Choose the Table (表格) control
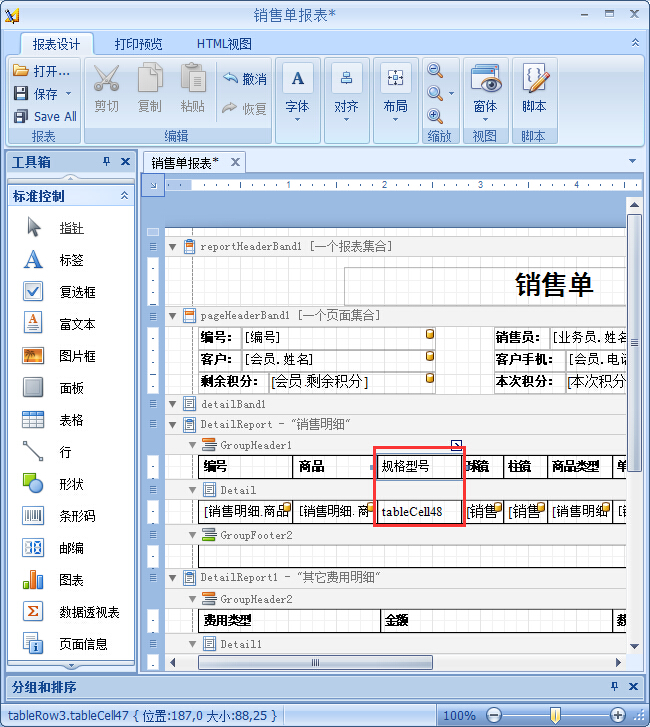 [x=70, y=420]
